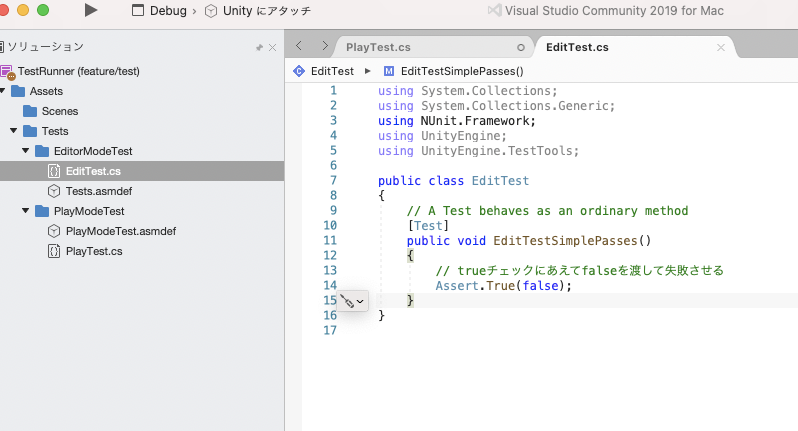Open the EditTestSimplePasses() member breadcrumb

point(462,71)
